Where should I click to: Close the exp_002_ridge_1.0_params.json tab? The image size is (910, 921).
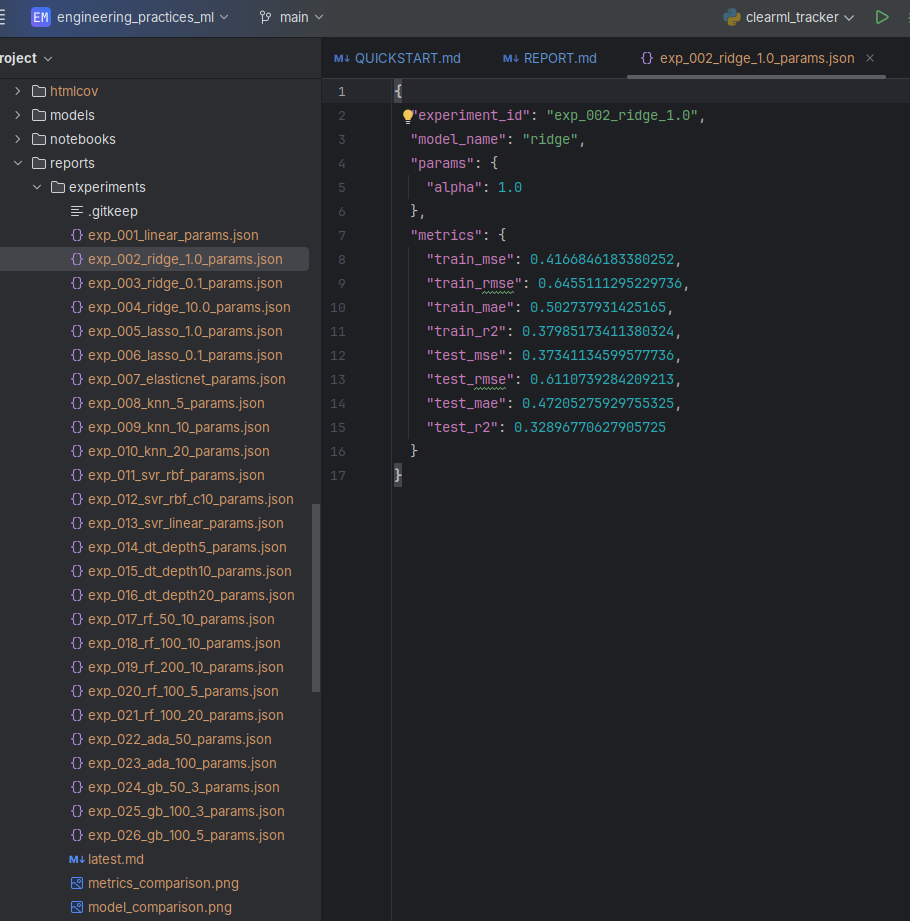coord(870,58)
